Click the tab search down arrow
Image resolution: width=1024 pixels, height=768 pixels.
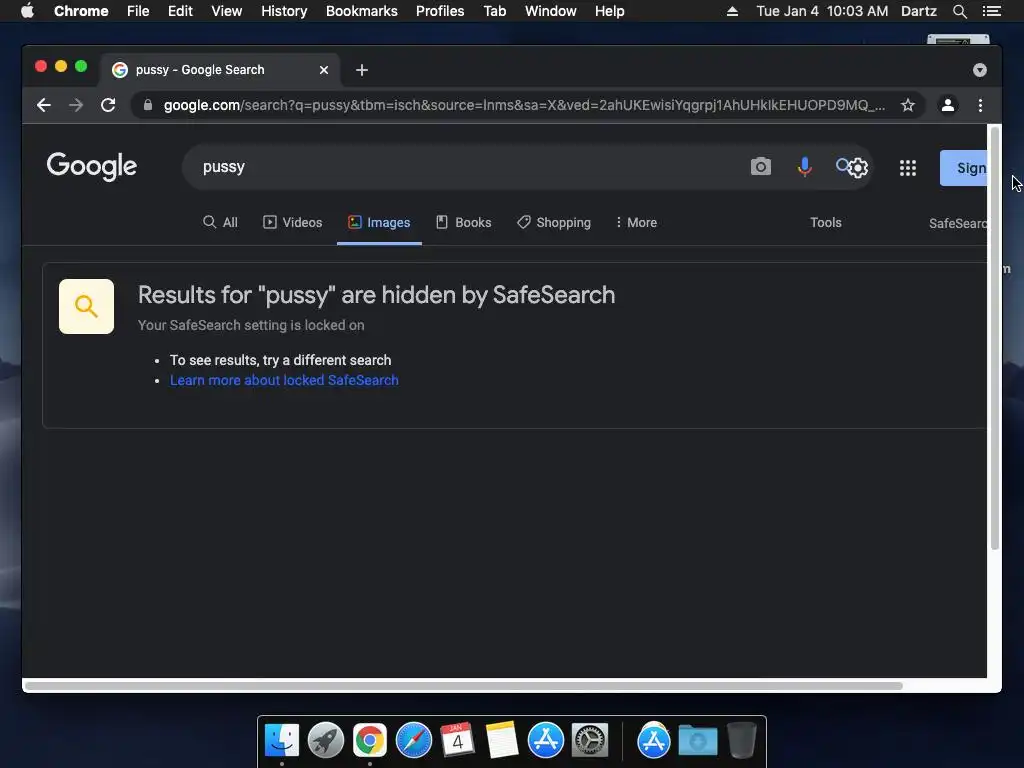click(x=980, y=70)
